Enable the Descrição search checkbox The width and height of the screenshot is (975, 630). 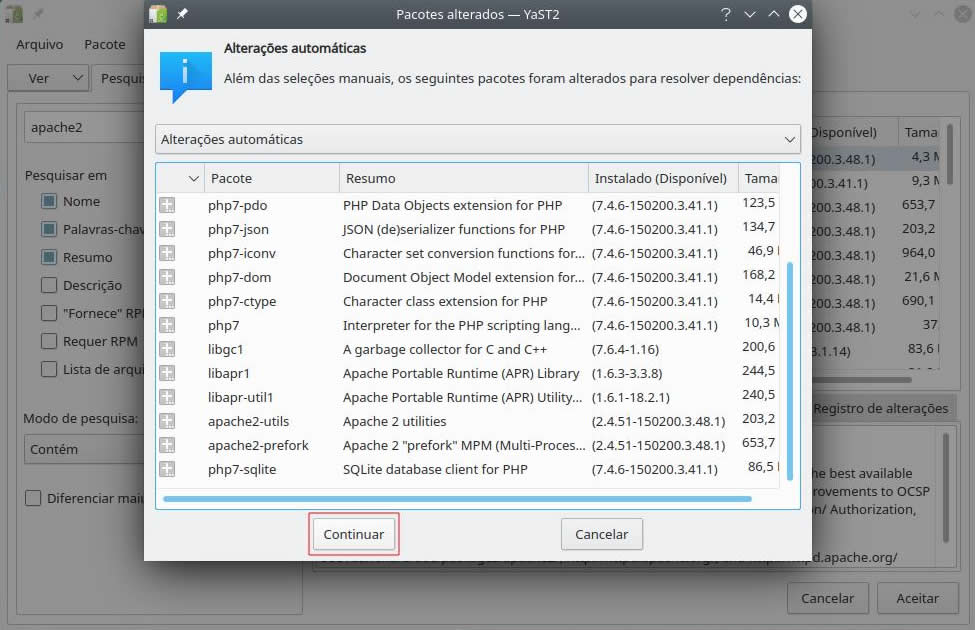pos(49,285)
